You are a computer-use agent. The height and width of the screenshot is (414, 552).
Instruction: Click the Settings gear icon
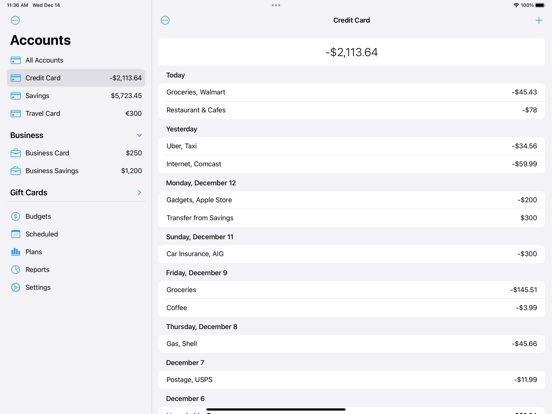[15, 287]
